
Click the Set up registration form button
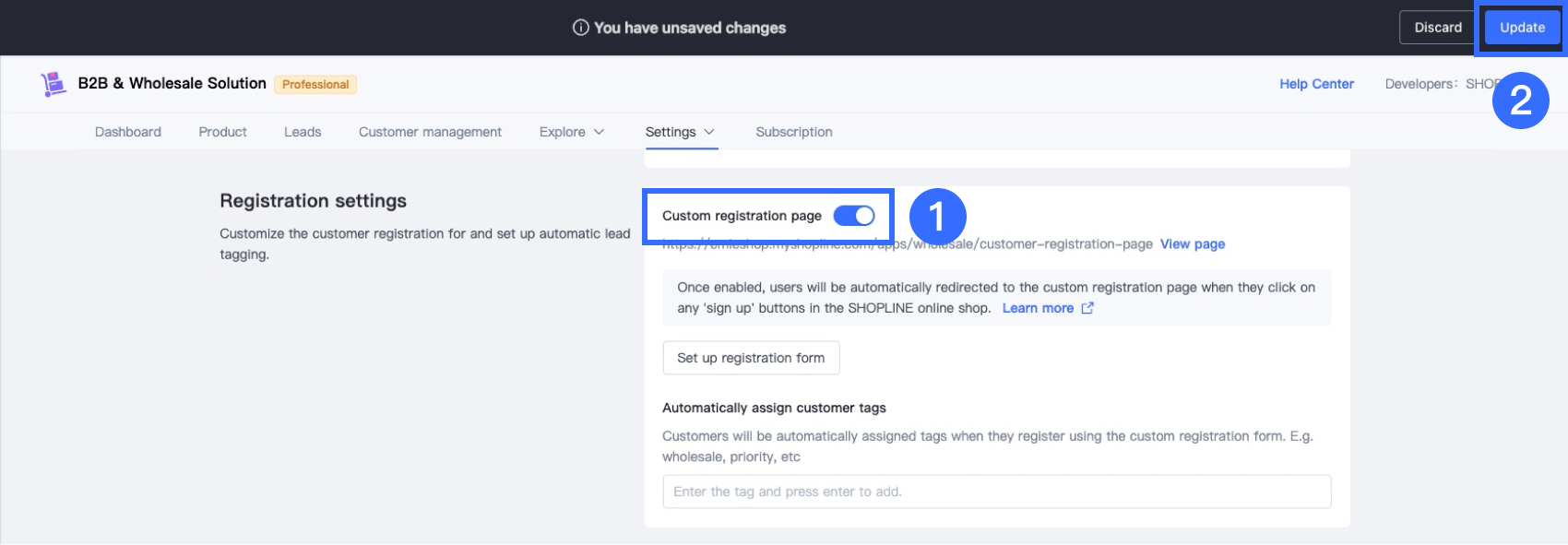point(751,358)
